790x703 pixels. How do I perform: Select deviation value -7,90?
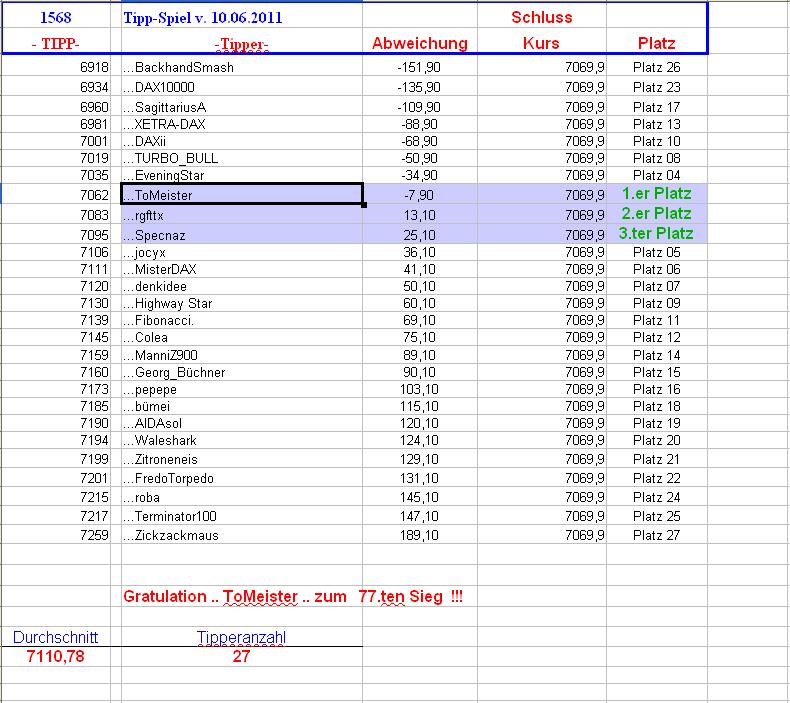(420, 195)
